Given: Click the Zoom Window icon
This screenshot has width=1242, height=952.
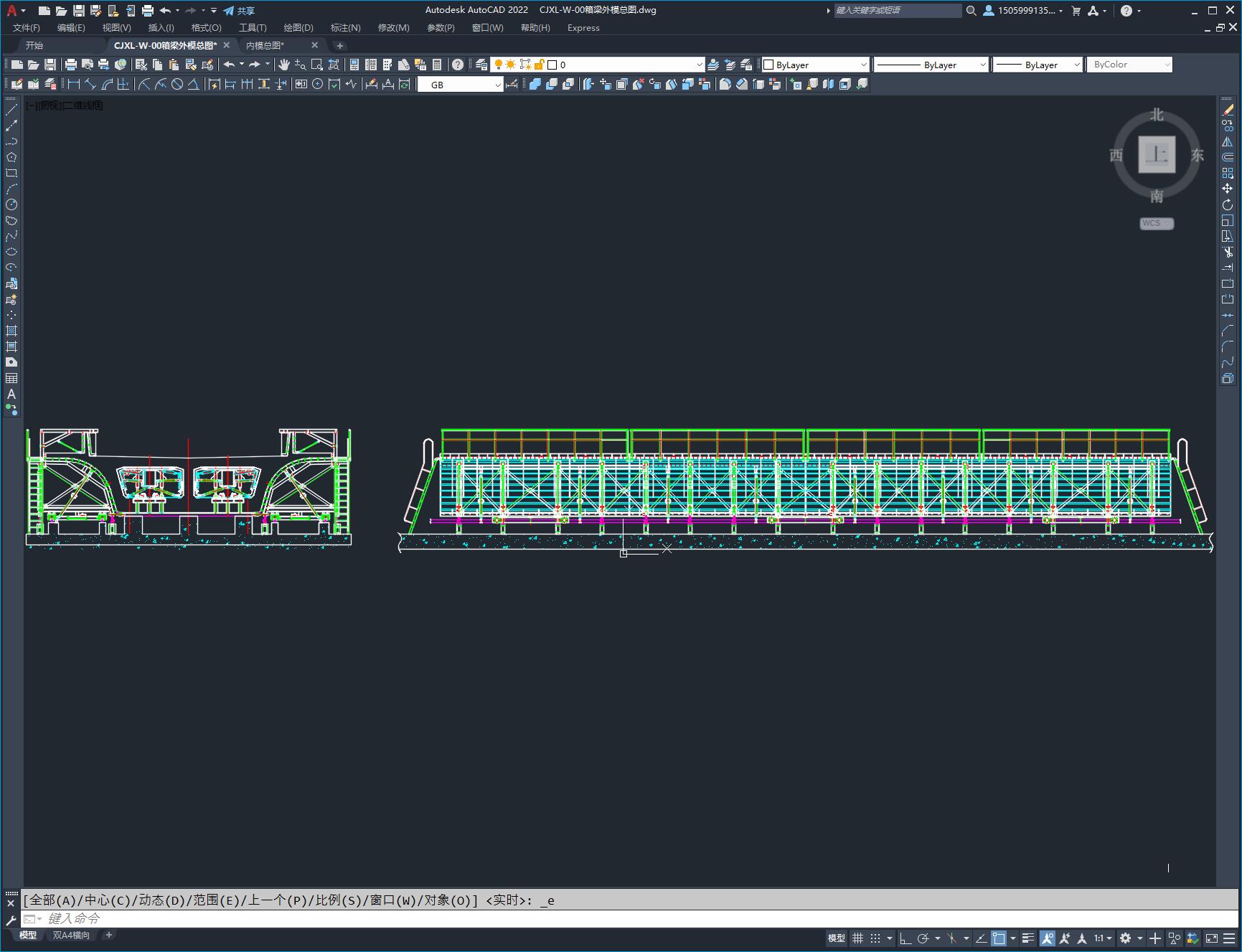Looking at the screenshot, I should (x=316, y=65).
